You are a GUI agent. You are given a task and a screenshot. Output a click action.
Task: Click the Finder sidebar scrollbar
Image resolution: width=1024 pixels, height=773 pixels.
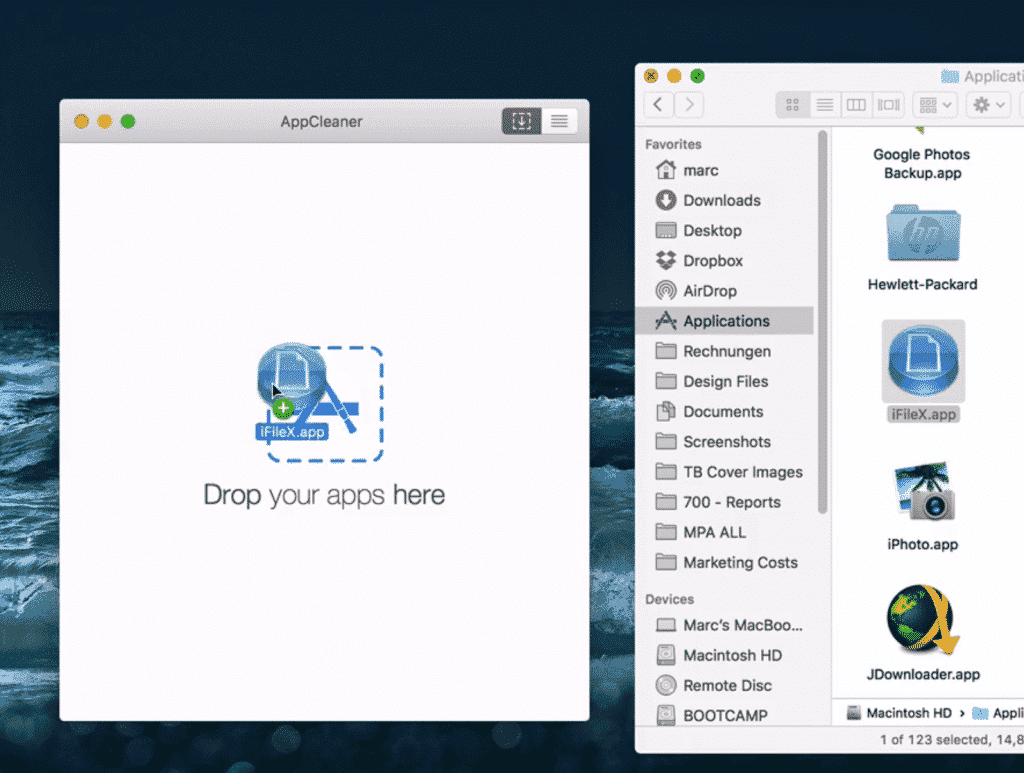click(x=823, y=323)
